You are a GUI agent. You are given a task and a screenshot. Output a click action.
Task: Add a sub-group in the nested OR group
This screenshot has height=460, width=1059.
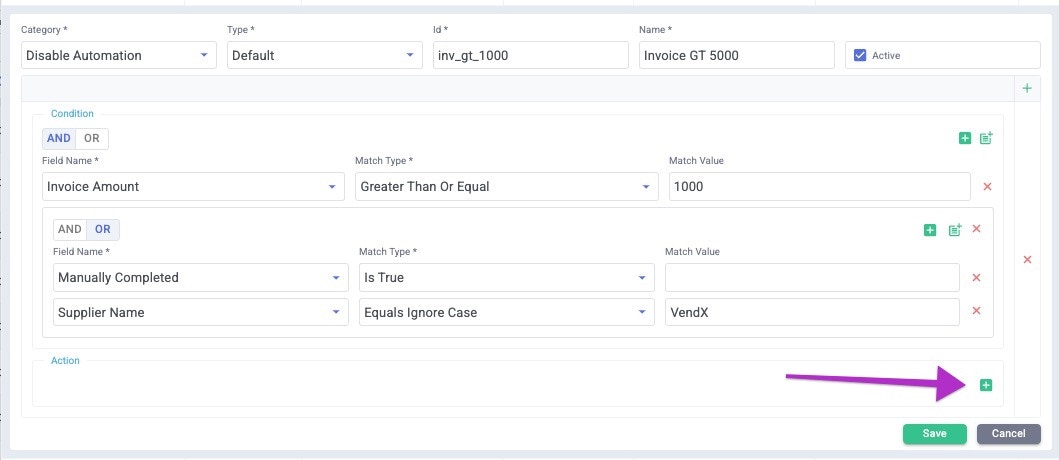[x=954, y=230]
